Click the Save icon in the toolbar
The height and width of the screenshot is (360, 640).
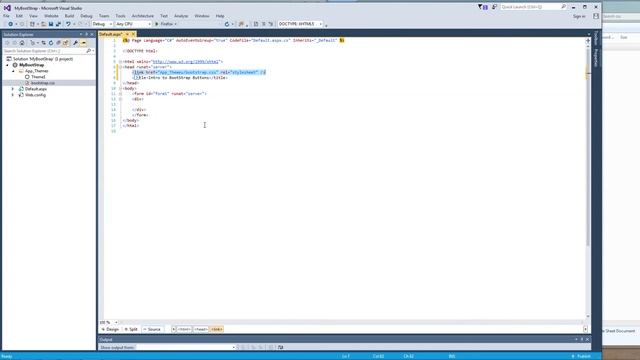(x=51, y=24)
